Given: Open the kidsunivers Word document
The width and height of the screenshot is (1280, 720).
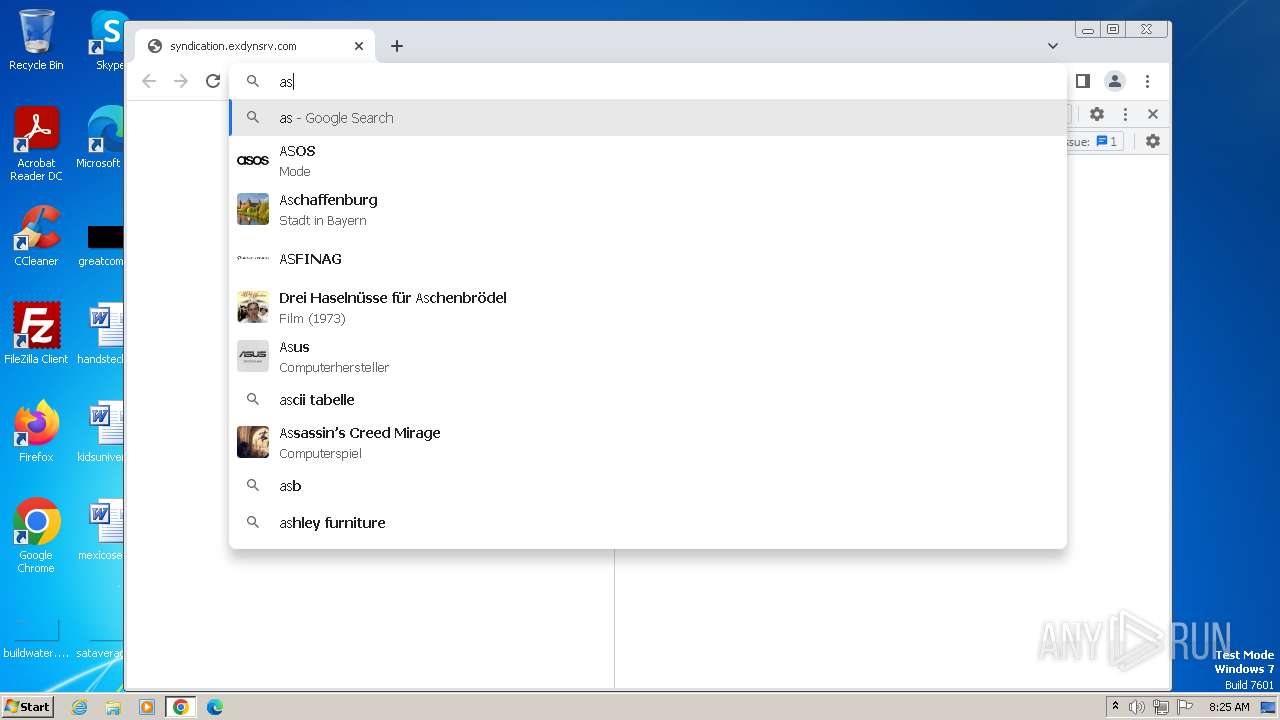Looking at the screenshot, I should (102, 432).
